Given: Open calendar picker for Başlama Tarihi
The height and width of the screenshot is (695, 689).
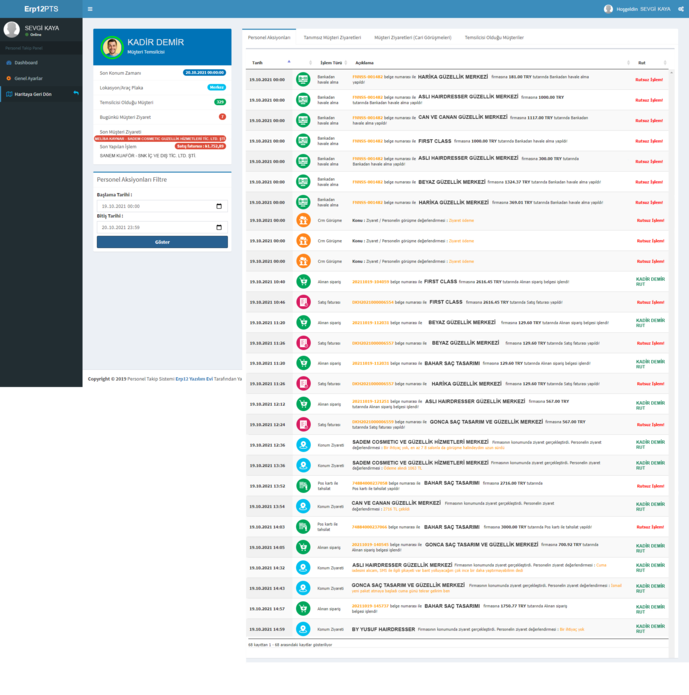Looking at the screenshot, I should coord(219,206).
